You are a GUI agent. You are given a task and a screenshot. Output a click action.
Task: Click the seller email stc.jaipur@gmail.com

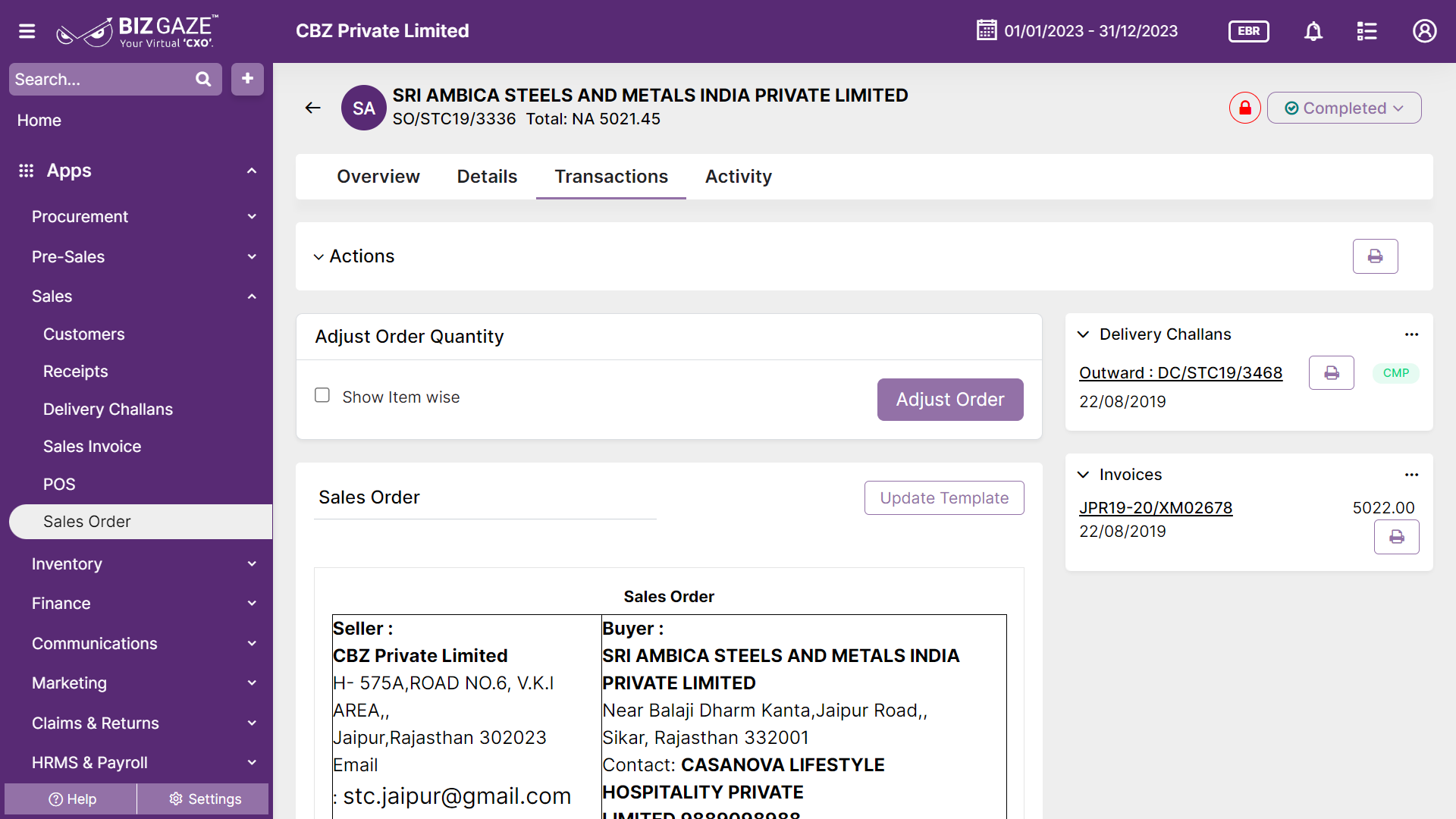click(457, 796)
